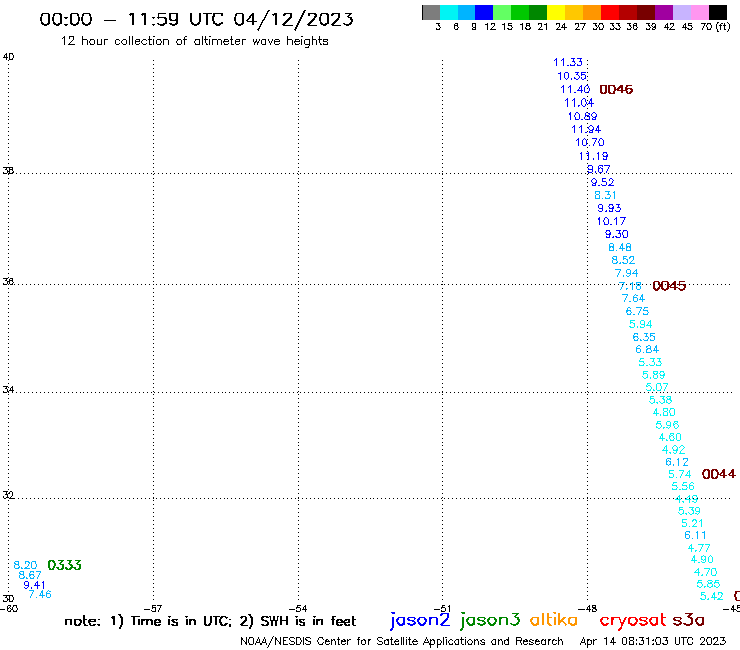Click the 0045 pass time label
This screenshot has width=740, height=650.
669,286
